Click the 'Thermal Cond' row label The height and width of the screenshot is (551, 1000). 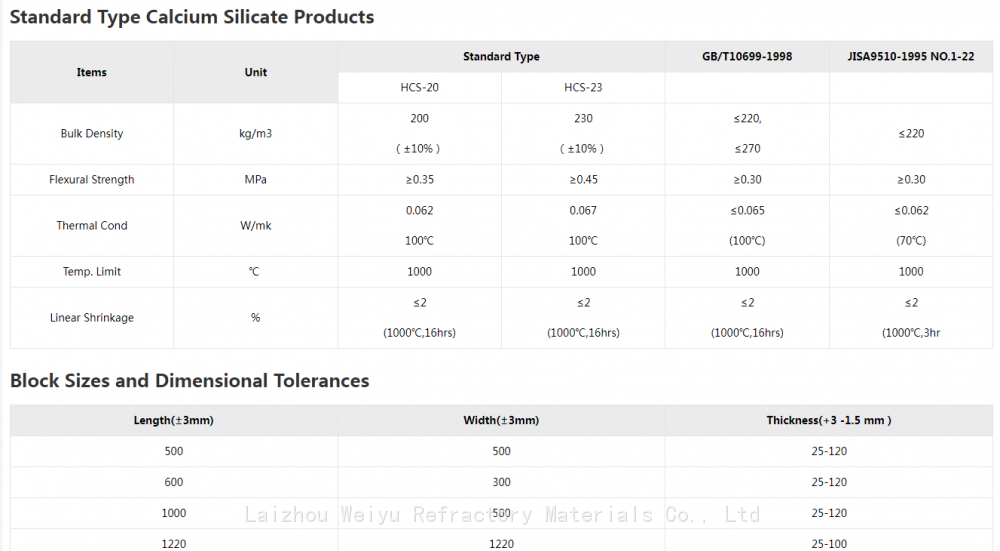point(92,226)
